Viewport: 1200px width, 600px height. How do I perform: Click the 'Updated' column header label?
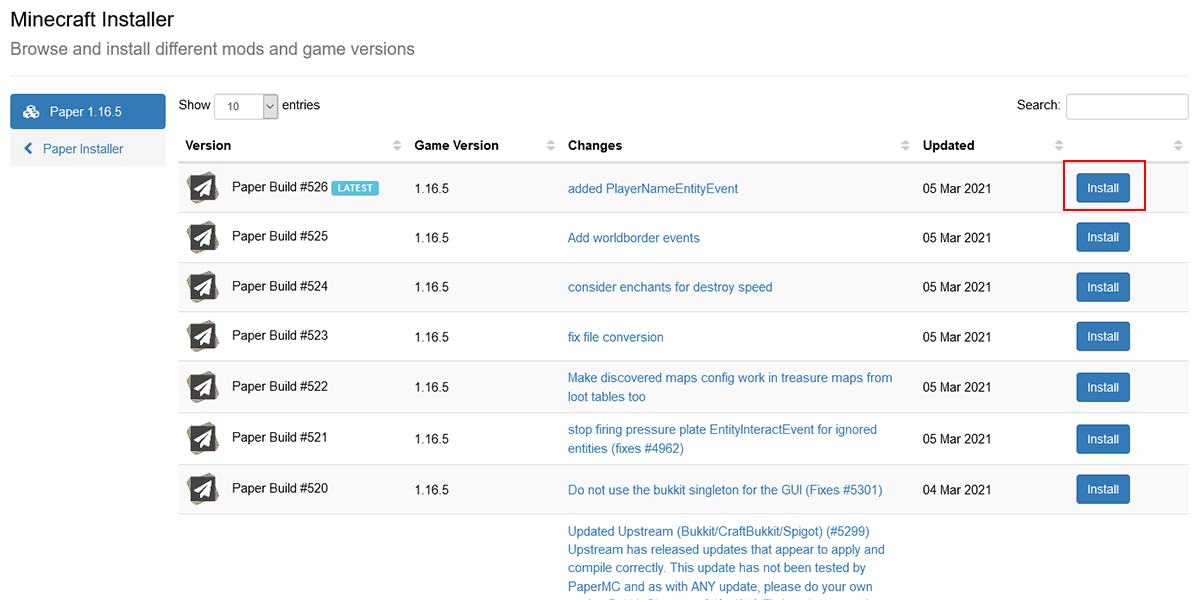[x=949, y=146]
